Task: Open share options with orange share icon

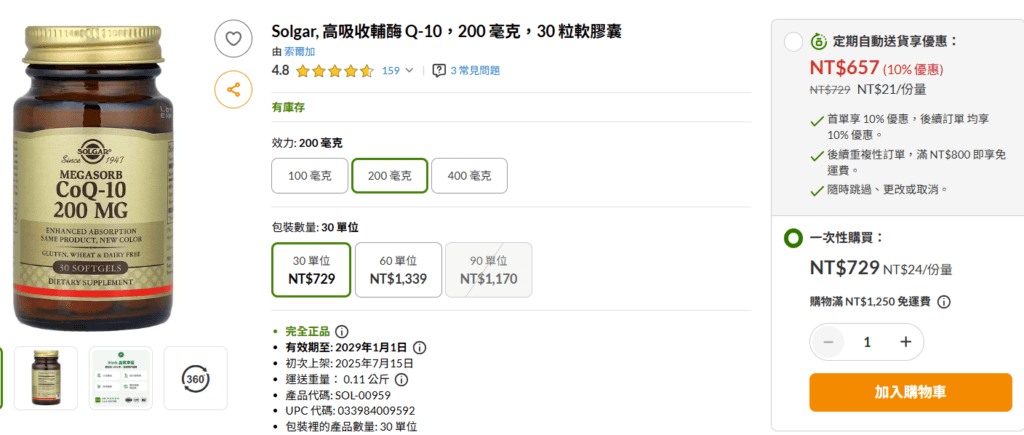Action: click(233, 89)
